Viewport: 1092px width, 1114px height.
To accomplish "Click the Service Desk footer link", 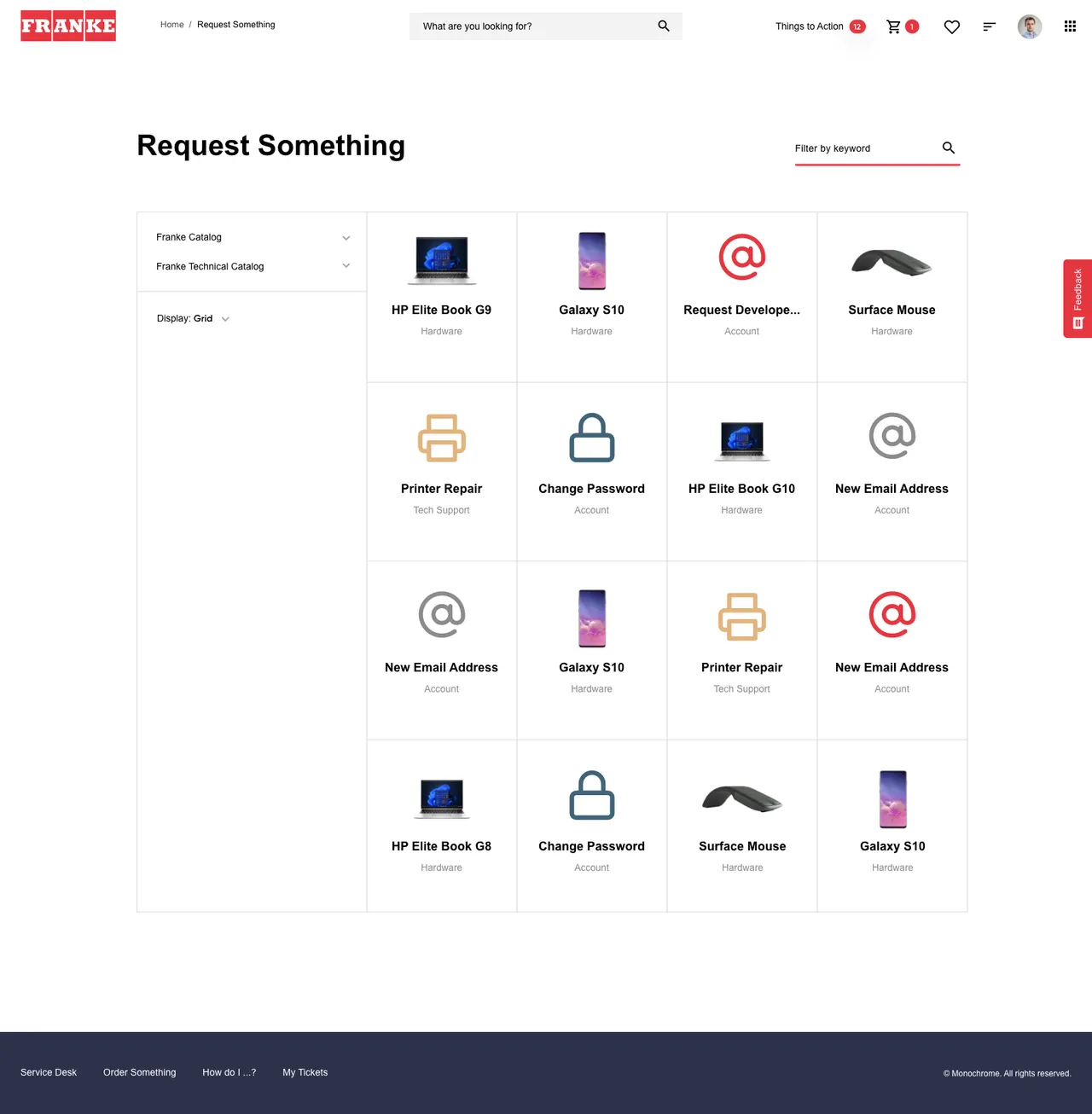I will pyautogui.click(x=48, y=1072).
